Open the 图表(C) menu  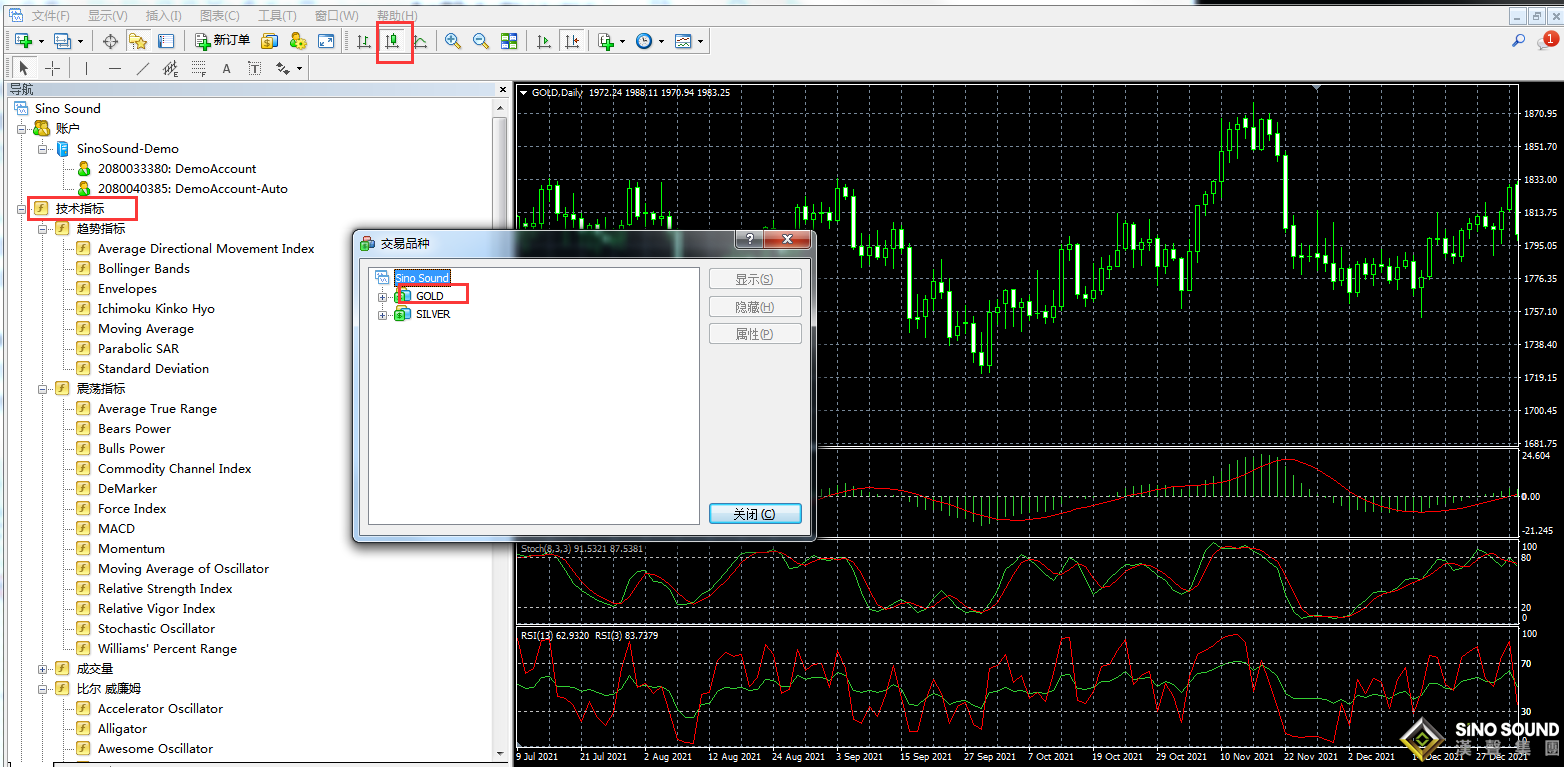tap(219, 16)
